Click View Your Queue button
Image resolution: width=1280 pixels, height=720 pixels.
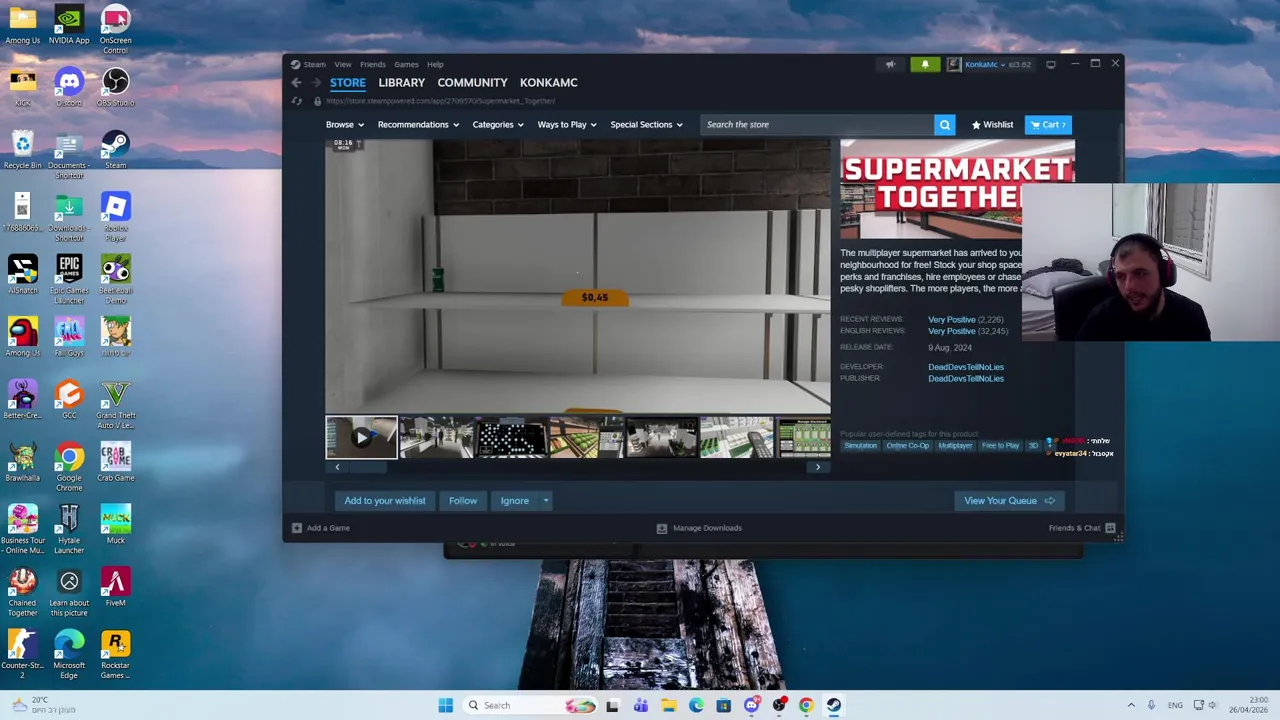(x=1009, y=501)
